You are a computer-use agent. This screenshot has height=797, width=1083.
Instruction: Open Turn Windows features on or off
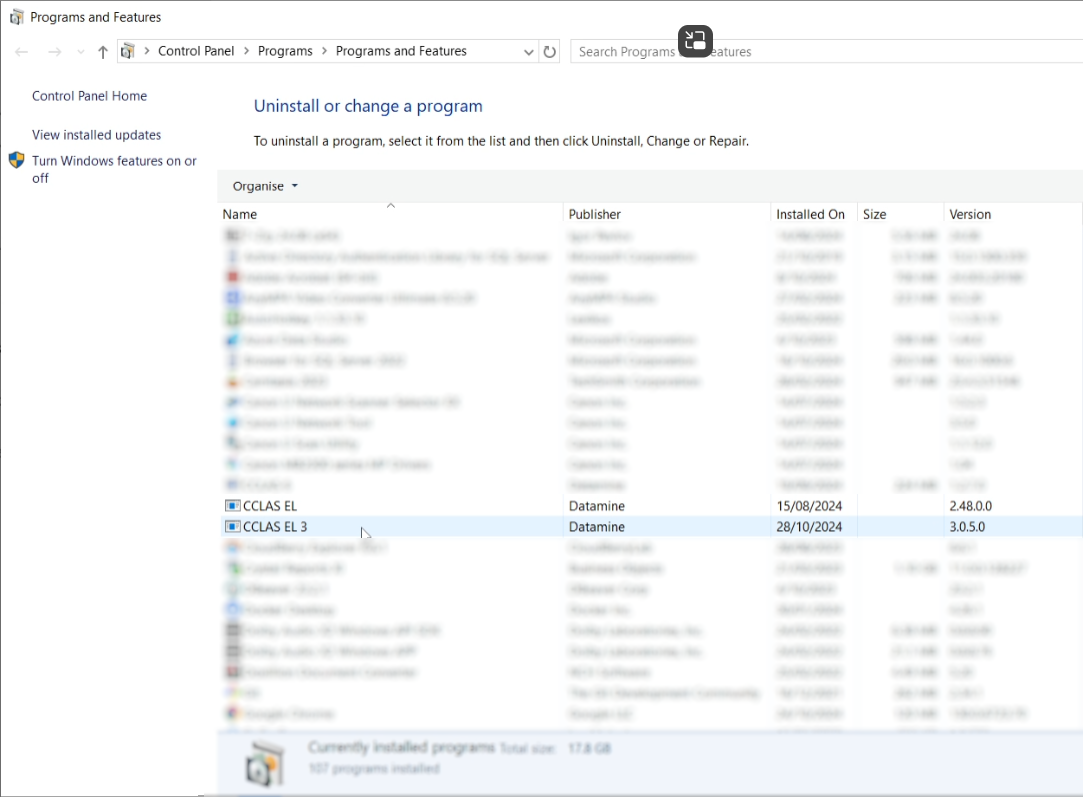coord(115,169)
